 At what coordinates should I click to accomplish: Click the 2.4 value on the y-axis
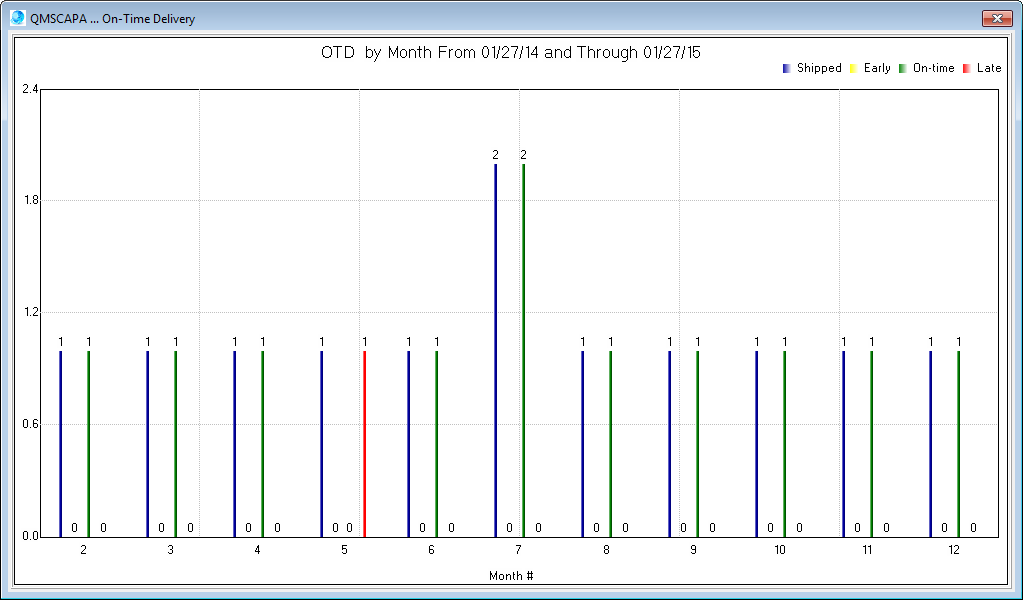[x=31, y=87]
